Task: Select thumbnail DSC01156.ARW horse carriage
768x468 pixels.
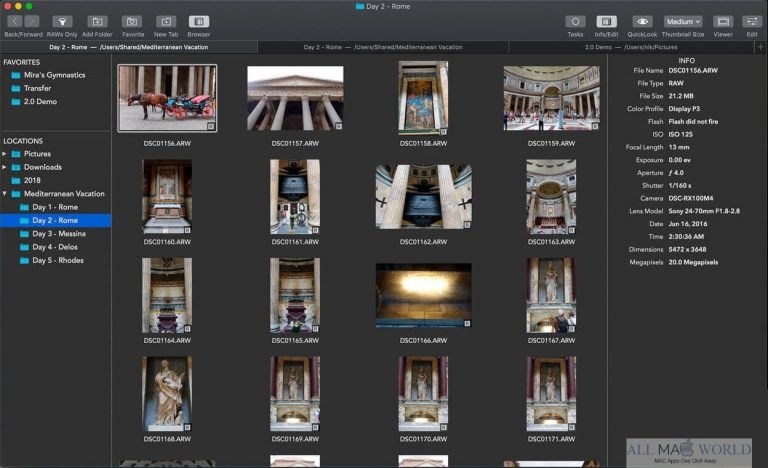Action: 167,99
